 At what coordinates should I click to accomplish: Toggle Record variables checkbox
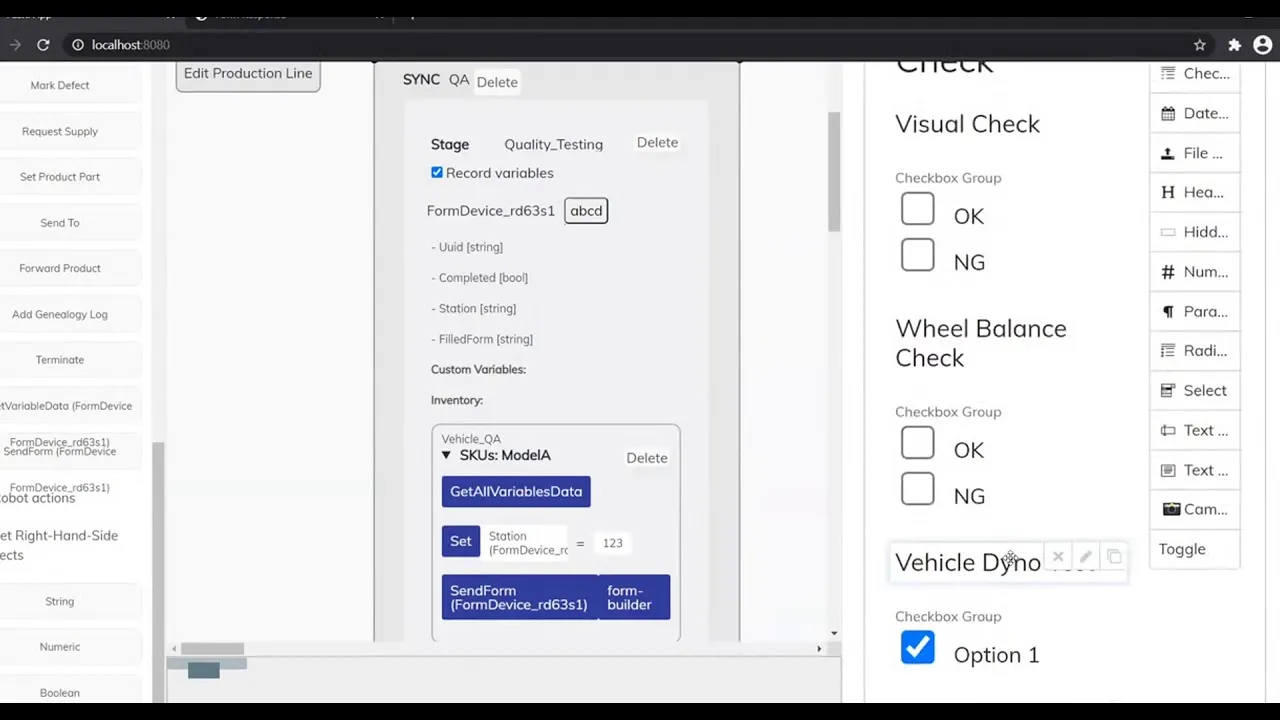pos(437,173)
